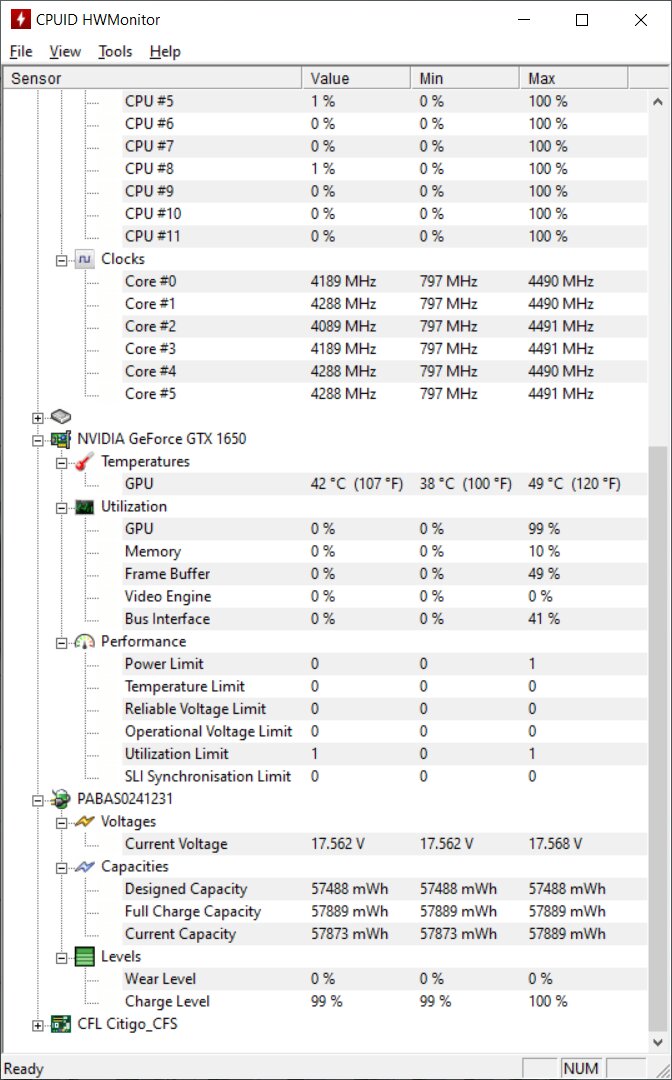Click the CFL Citigo_CFS motherboard icon

click(x=60, y=1024)
